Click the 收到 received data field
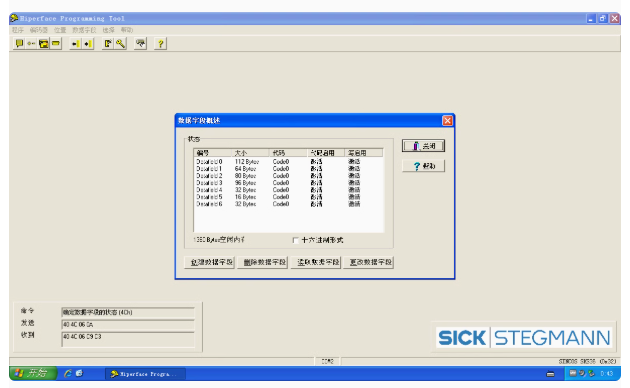Viewport: 630px width, 388px height. [x=128, y=339]
